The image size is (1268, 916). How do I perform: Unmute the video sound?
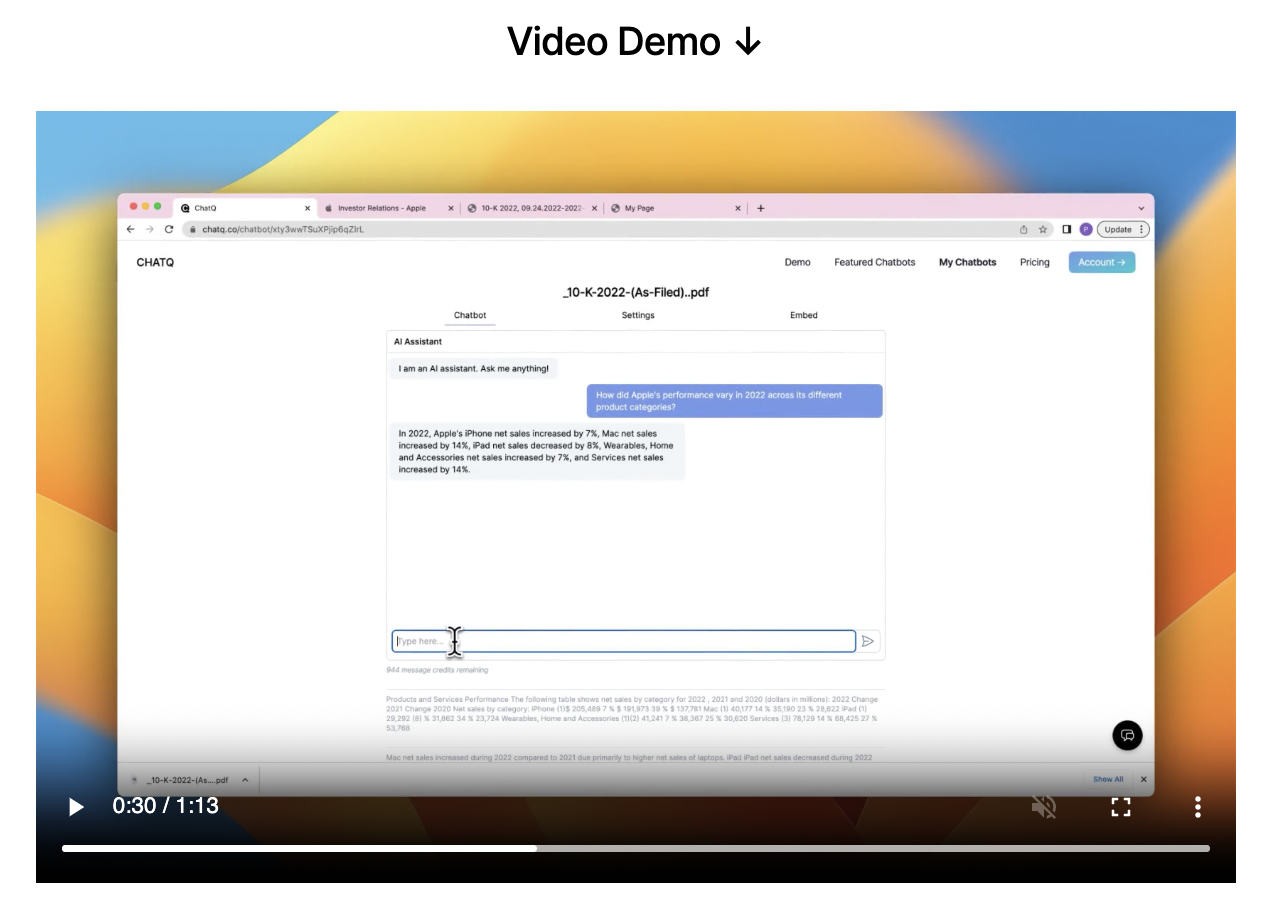(1044, 807)
